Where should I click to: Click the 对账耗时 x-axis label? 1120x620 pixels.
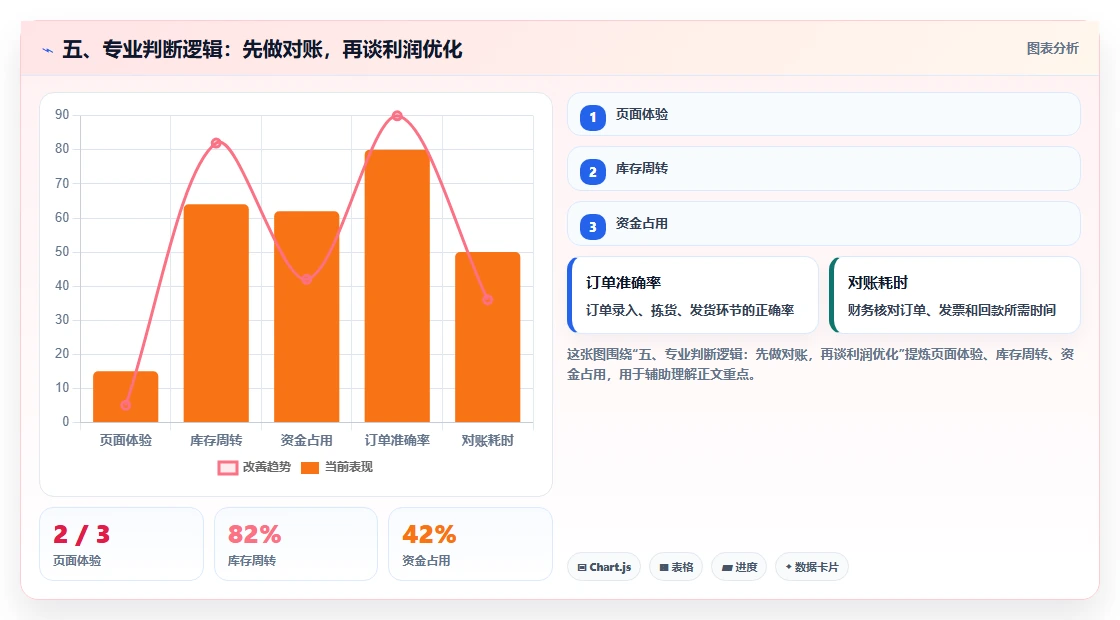coord(488,441)
